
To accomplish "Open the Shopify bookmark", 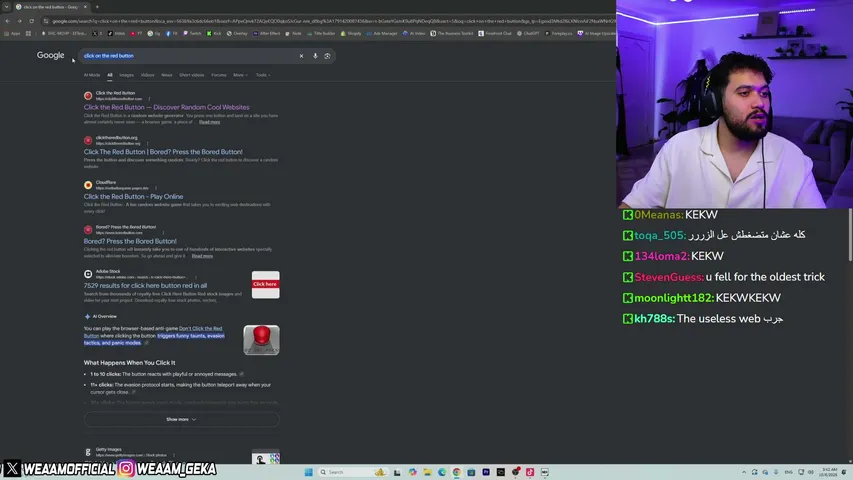I will pos(351,33).
